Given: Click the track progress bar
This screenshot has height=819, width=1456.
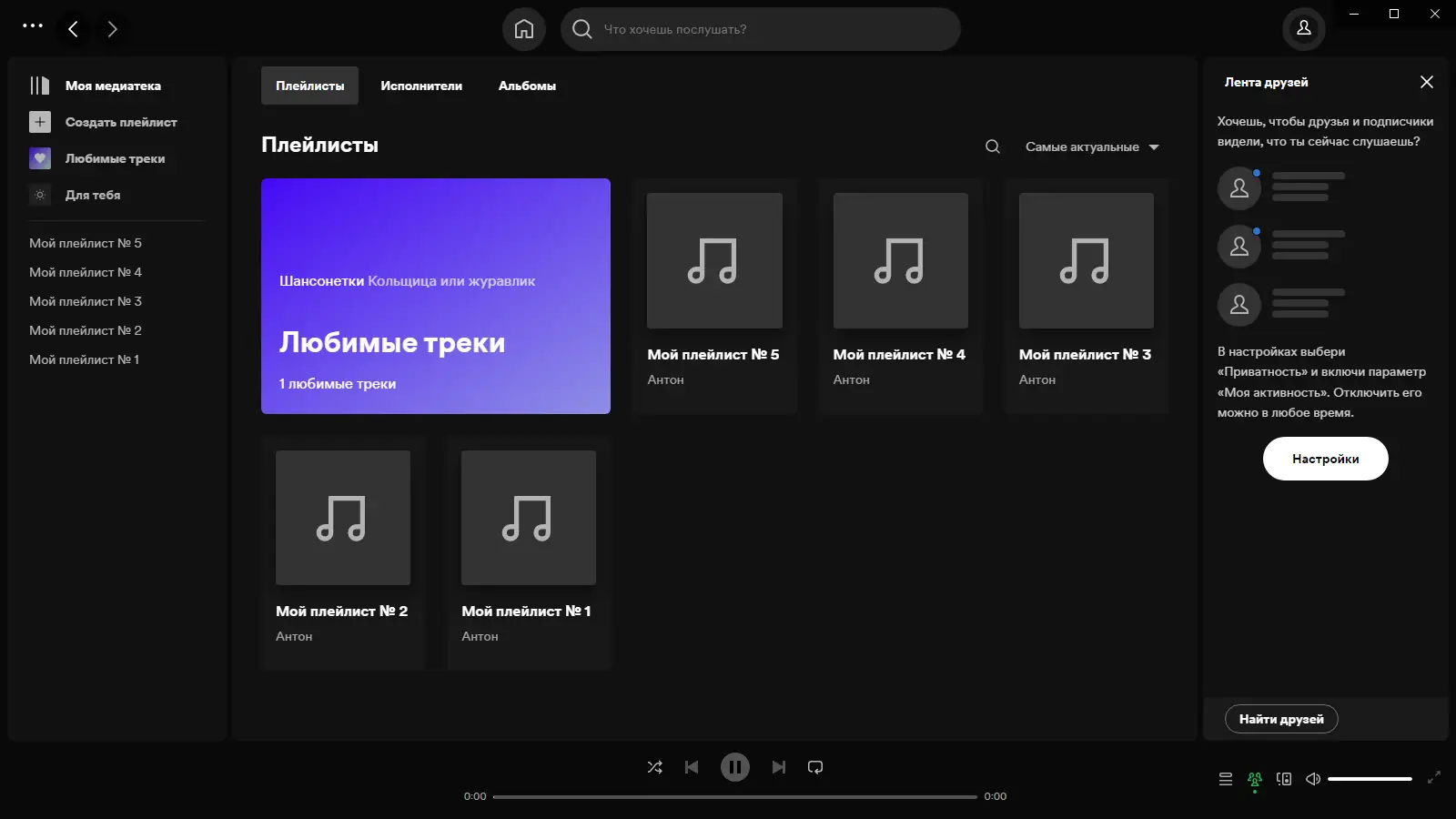Looking at the screenshot, I should pos(735,796).
